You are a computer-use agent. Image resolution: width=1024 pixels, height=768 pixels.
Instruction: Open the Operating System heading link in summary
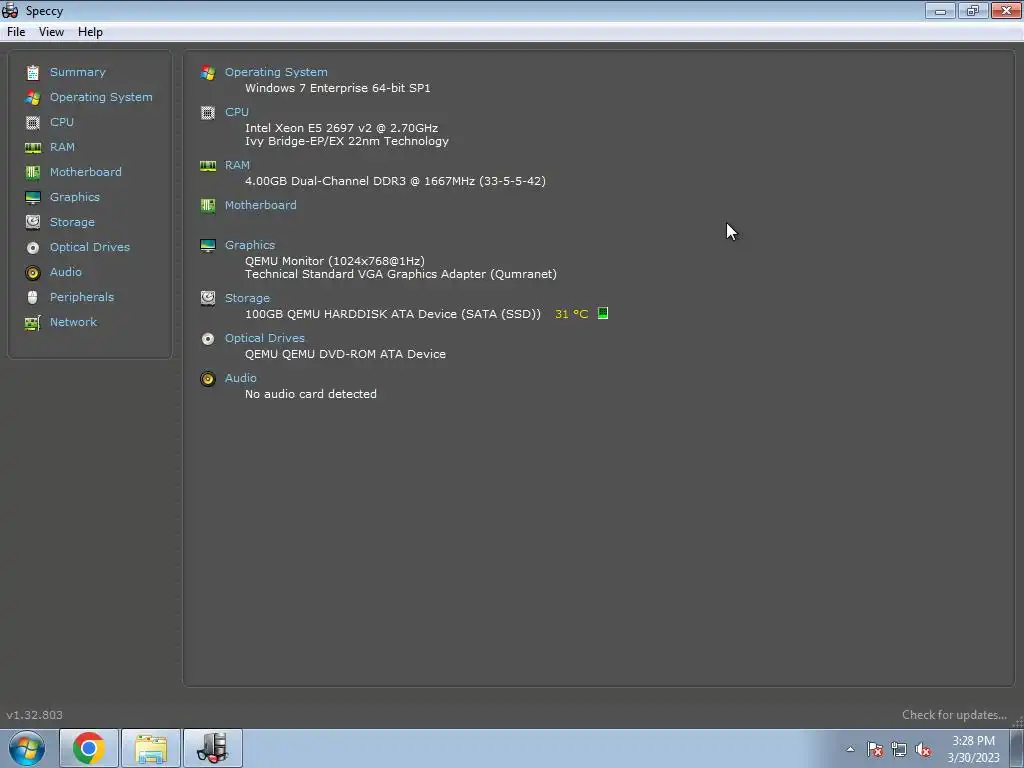pos(276,72)
